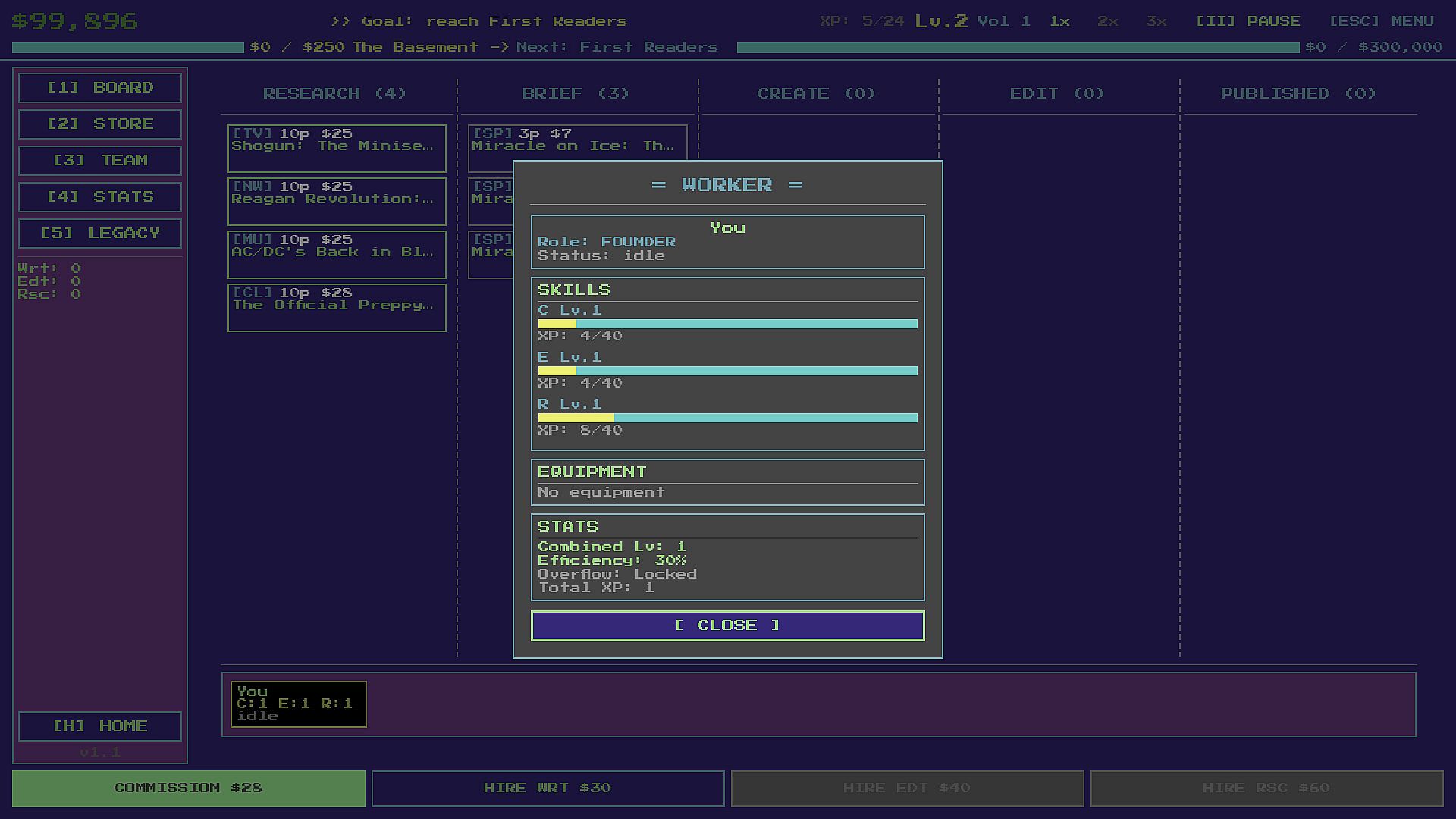Hire a writer for $30

click(548, 789)
